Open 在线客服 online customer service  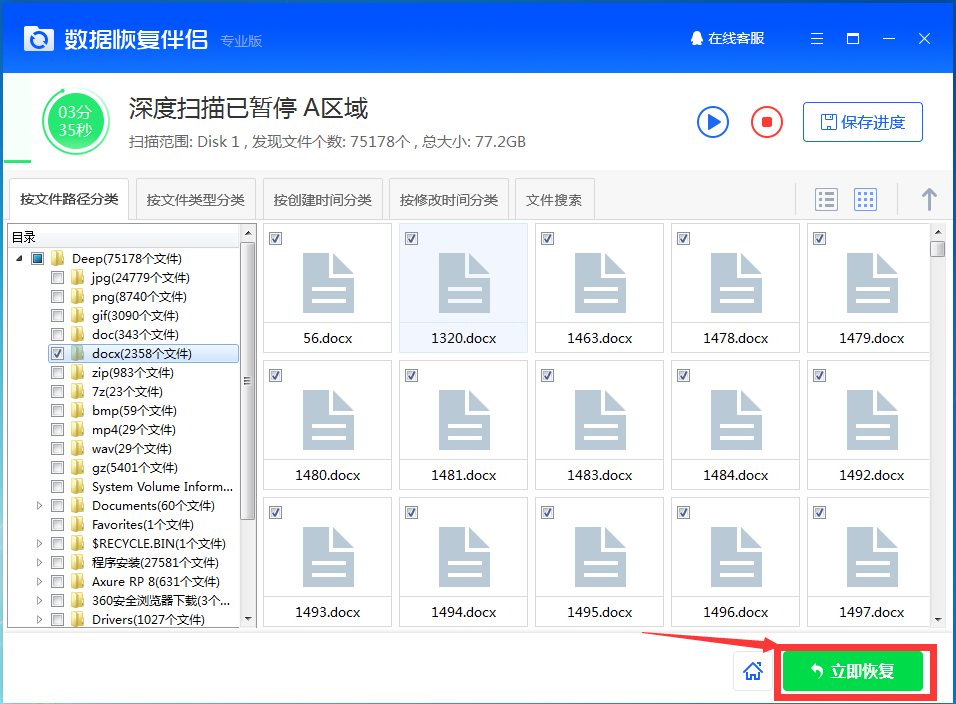727,38
